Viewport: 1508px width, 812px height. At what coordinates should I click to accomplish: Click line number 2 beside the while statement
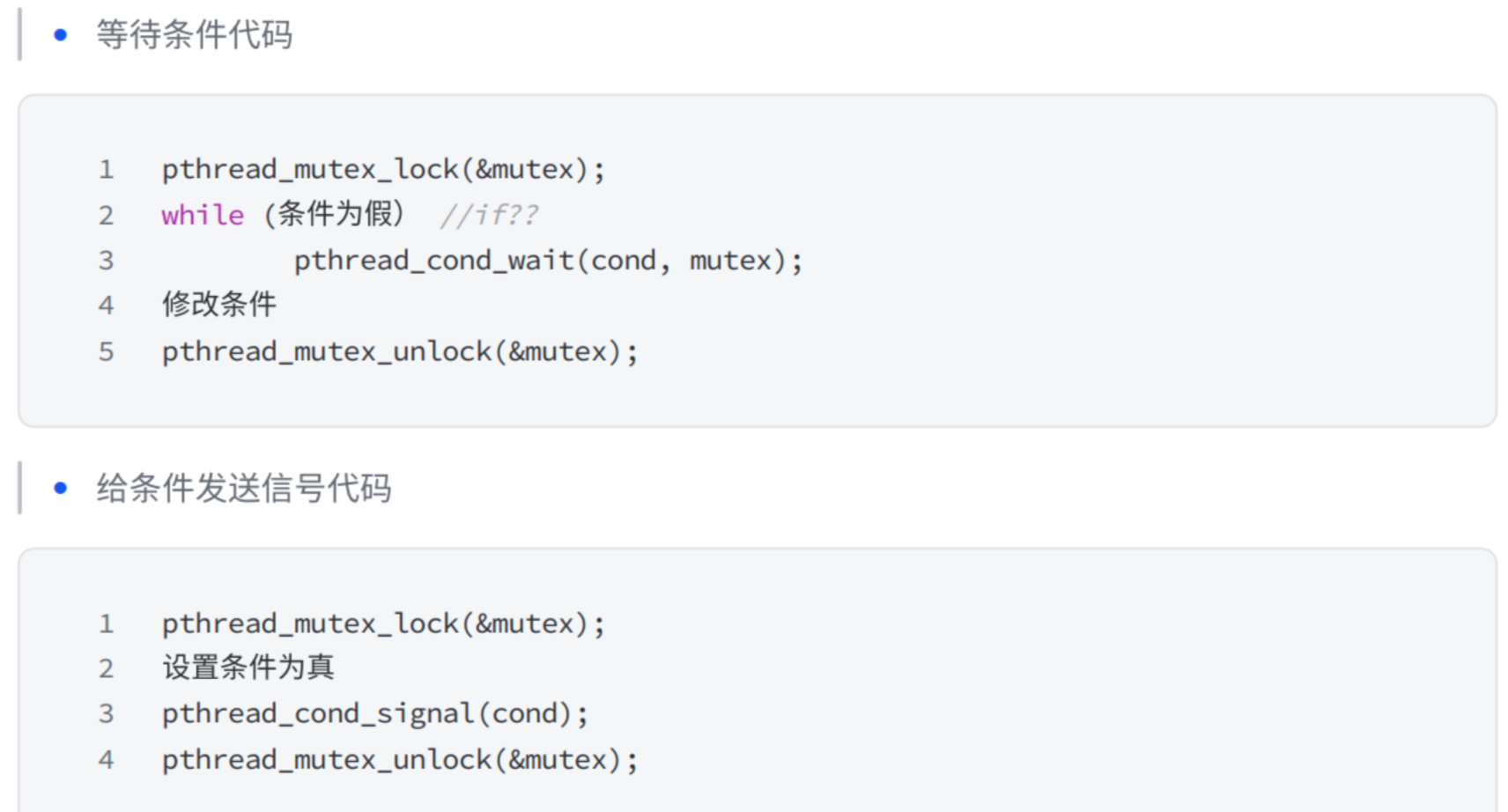click(x=107, y=215)
